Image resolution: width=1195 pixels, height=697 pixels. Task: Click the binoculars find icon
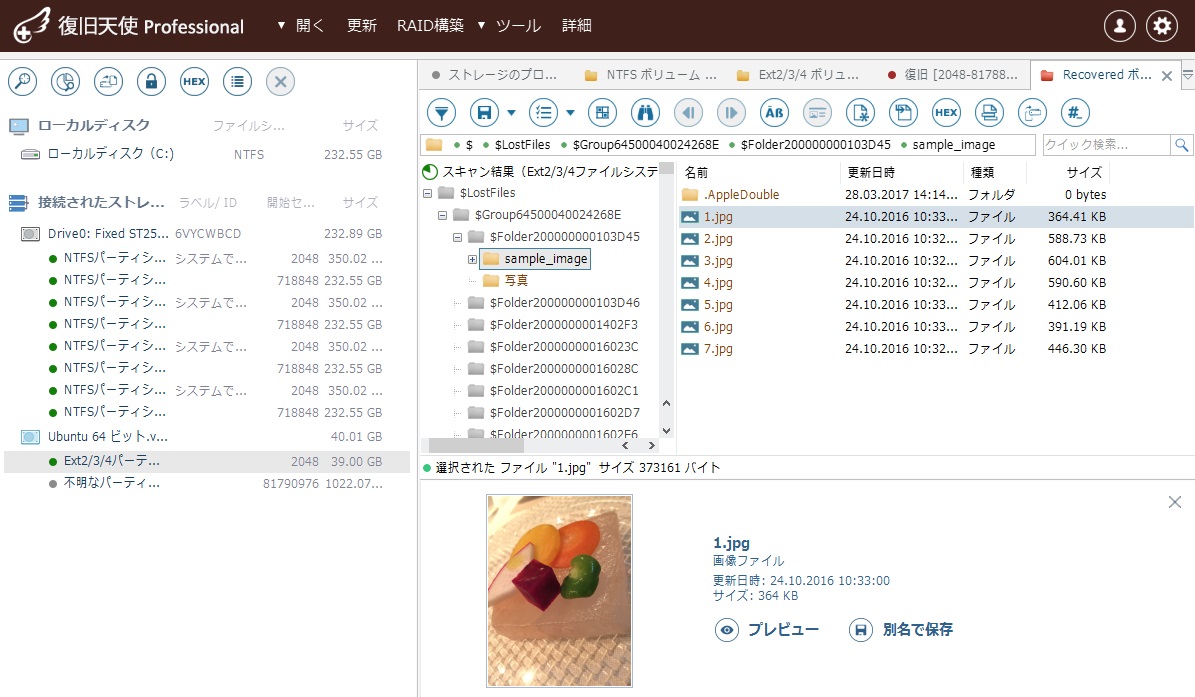[646, 113]
